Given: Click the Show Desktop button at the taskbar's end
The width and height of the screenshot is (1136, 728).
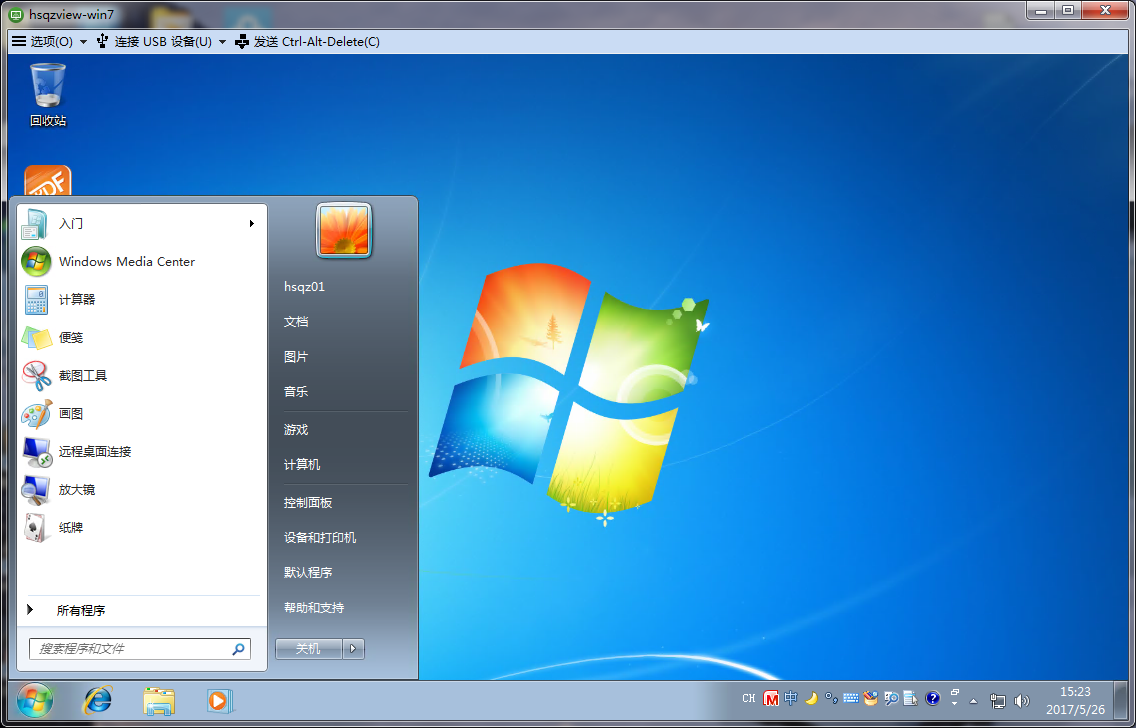Looking at the screenshot, I should [1122, 700].
